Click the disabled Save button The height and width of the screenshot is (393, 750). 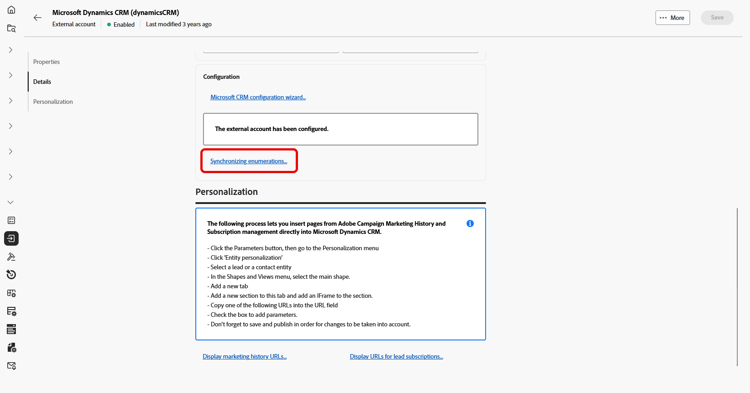point(717,18)
